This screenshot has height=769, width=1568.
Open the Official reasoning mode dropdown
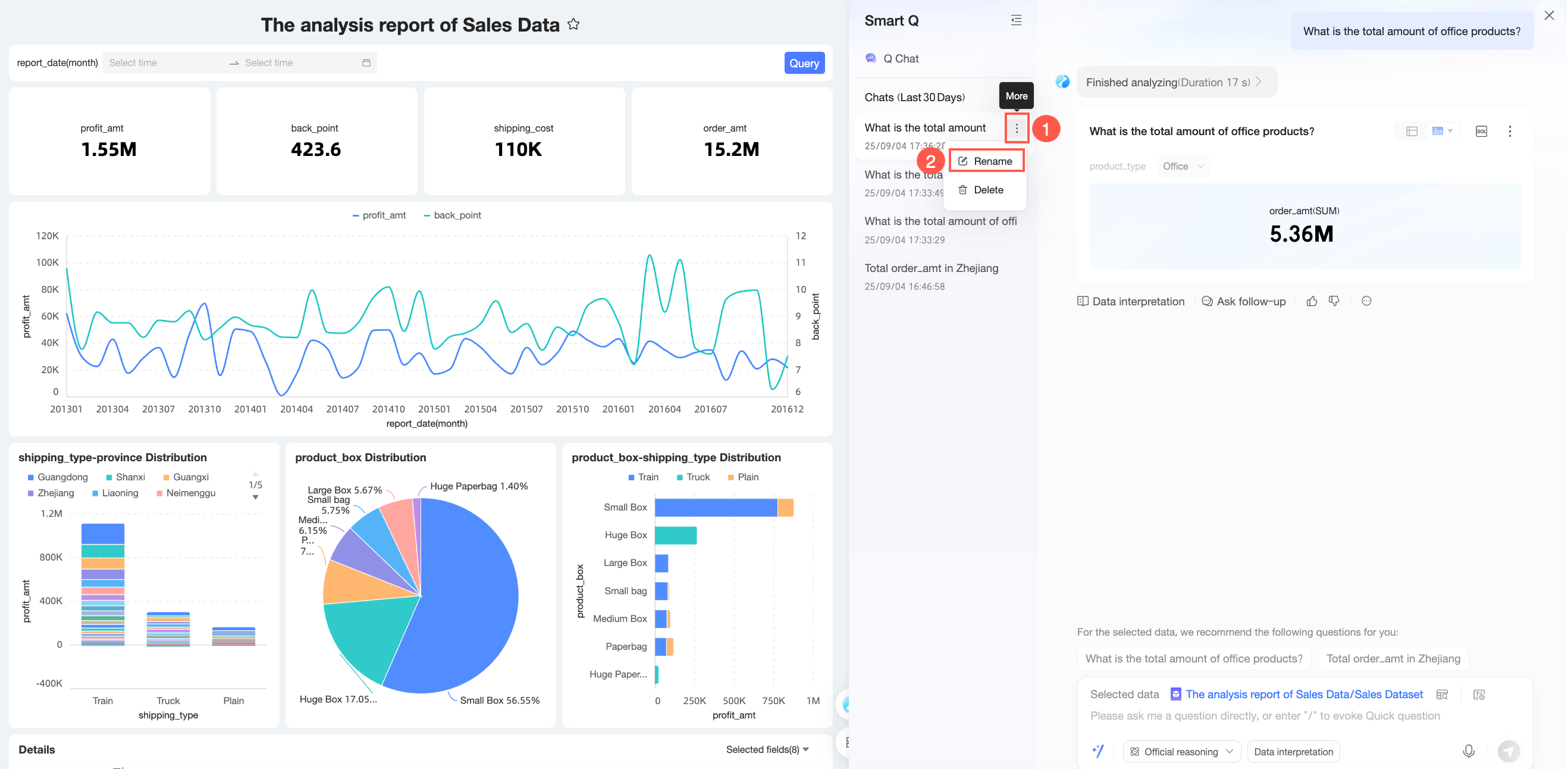[x=1181, y=751]
